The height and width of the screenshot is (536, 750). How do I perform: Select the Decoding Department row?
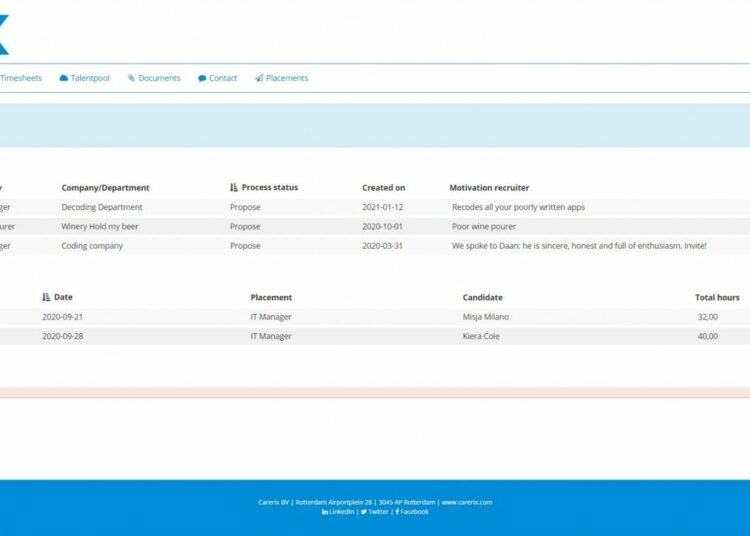click(102, 207)
